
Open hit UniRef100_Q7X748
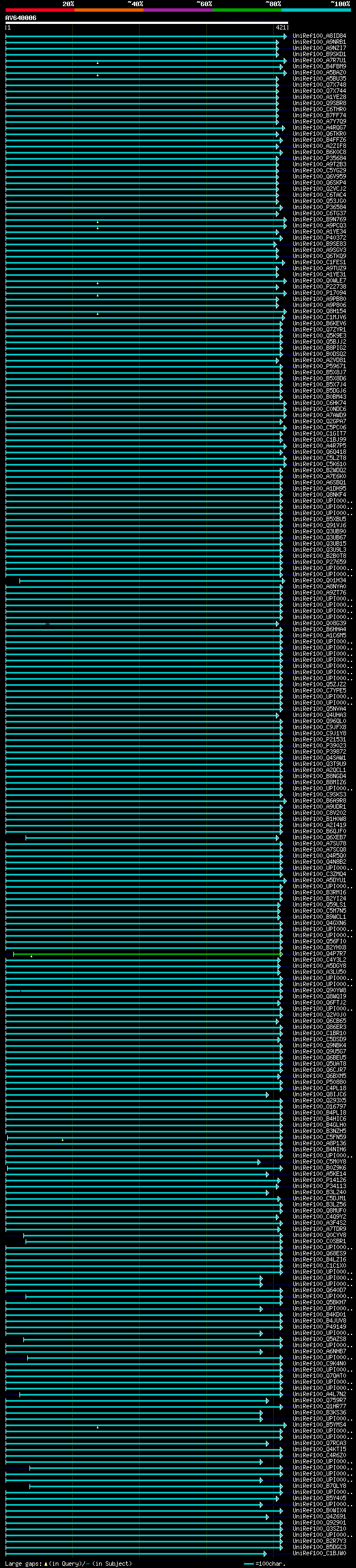pyautogui.click(x=319, y=85)
